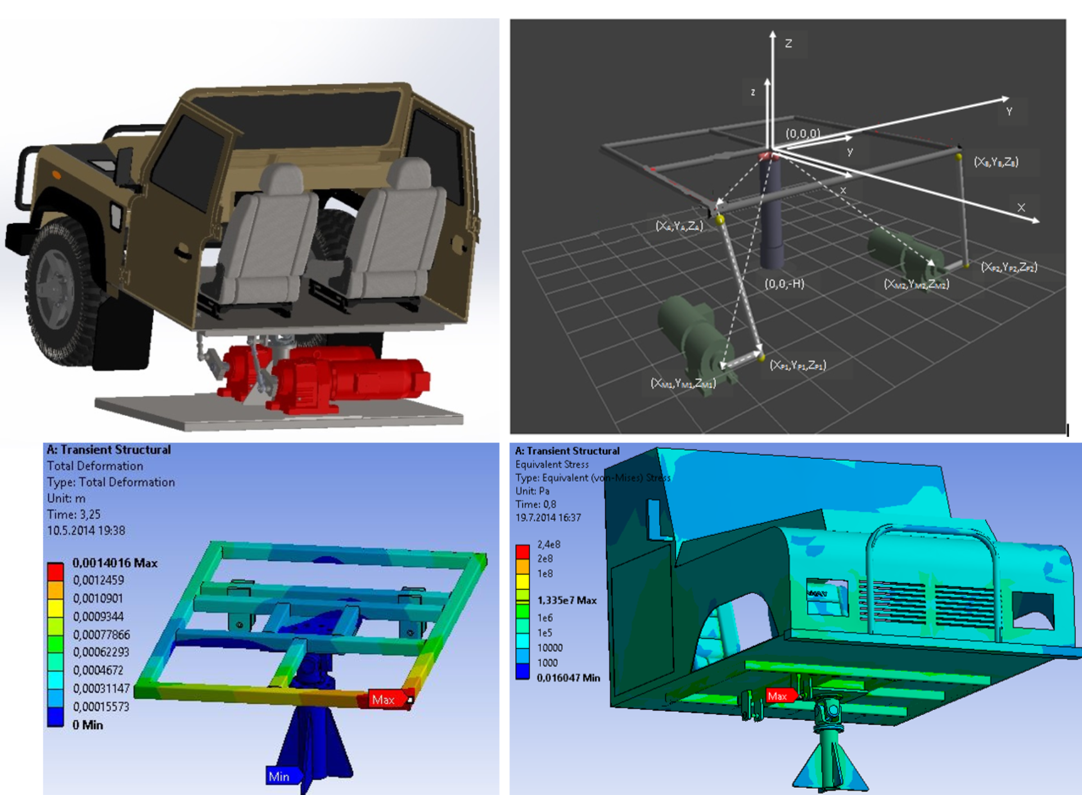Click the '(XP2,YP2,ZP2)' coordinate label

click(1009, 267)
